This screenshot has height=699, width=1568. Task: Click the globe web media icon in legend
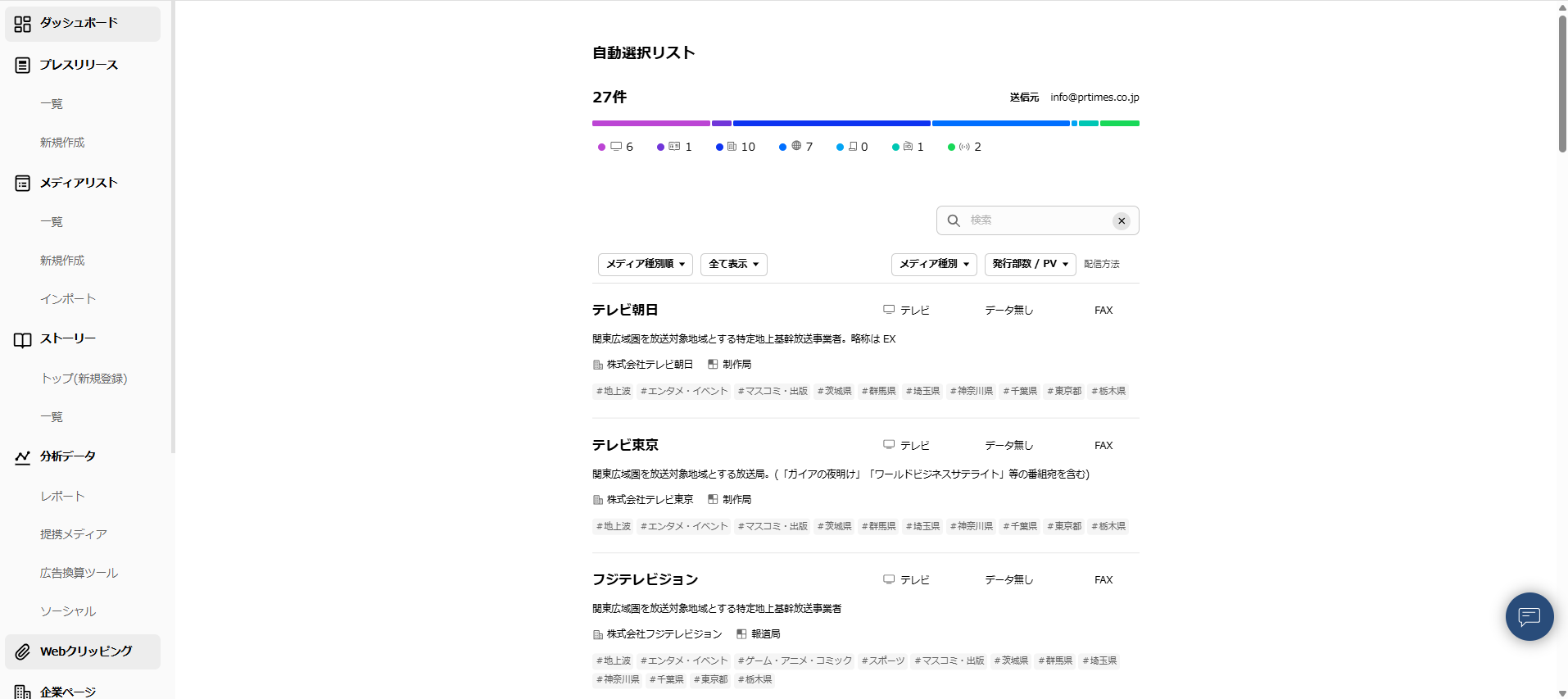coord(796,147)
